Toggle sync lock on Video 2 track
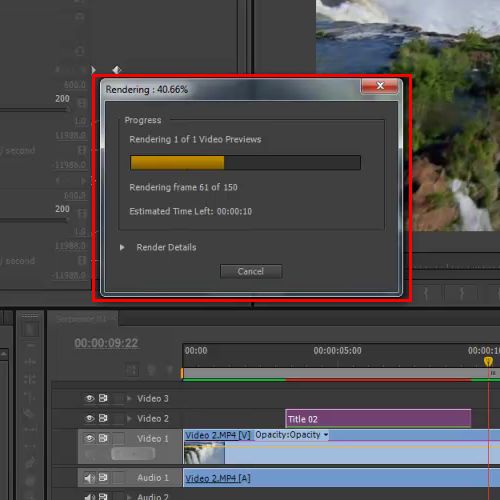The width and height of the screenshot is (500, 500). [103, 418]
